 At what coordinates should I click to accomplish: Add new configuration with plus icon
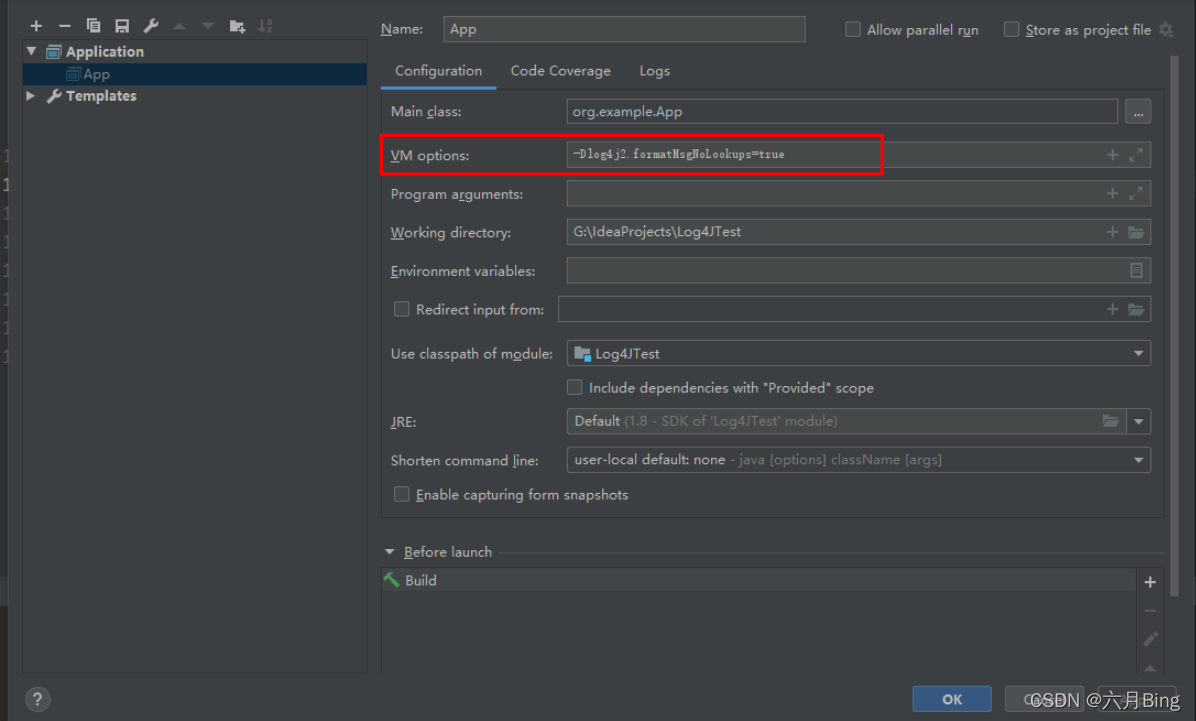[36, 26]
